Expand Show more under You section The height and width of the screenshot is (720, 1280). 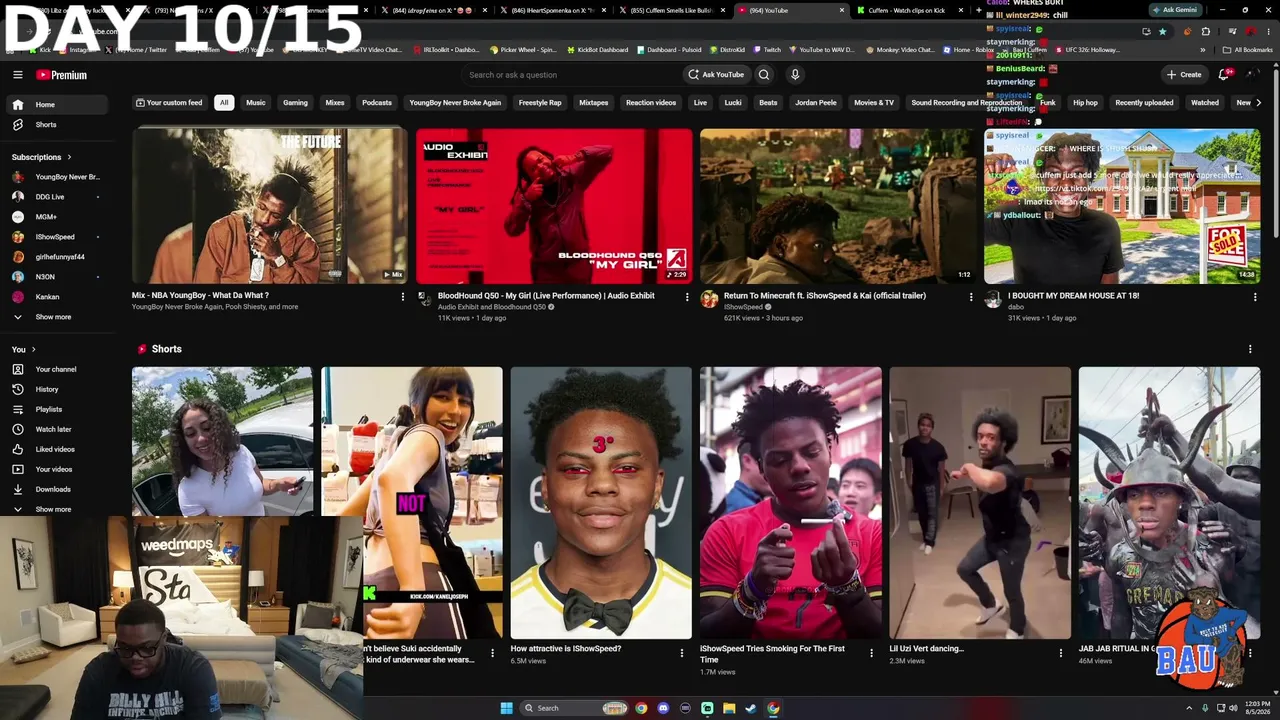point(58,509)
